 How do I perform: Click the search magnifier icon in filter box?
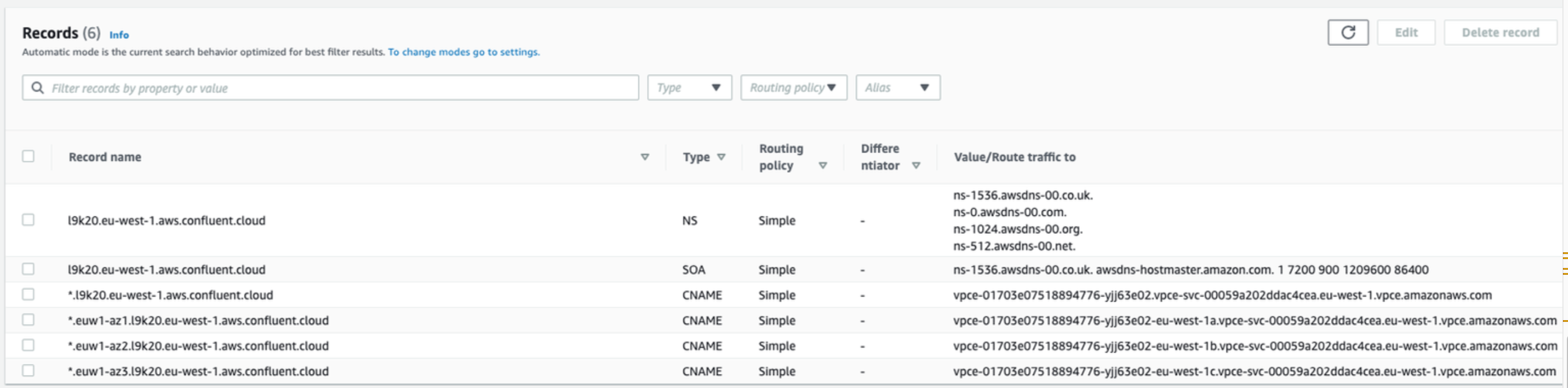point(38,87)
